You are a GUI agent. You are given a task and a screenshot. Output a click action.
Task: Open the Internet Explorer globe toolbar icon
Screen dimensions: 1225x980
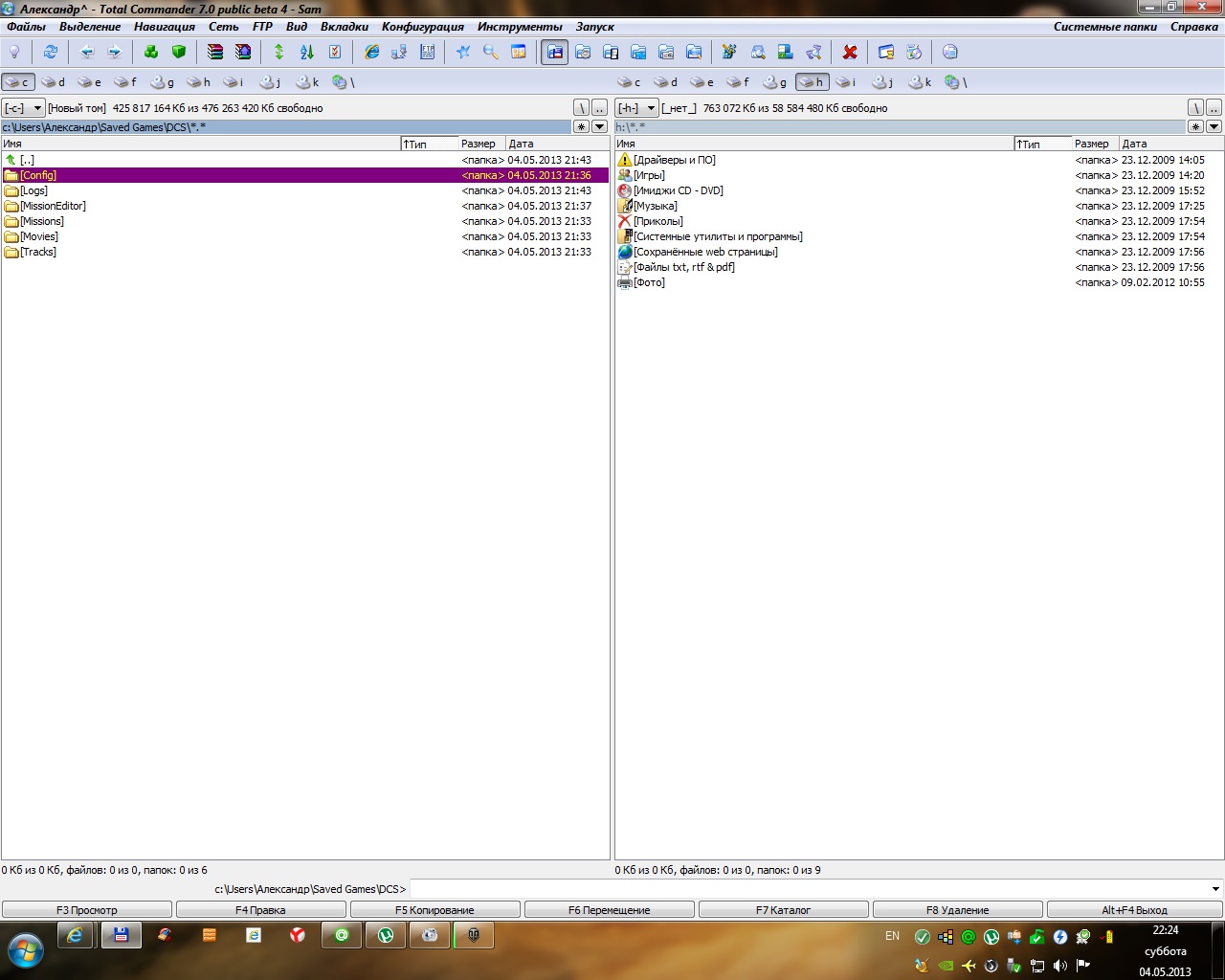[371, 52]
